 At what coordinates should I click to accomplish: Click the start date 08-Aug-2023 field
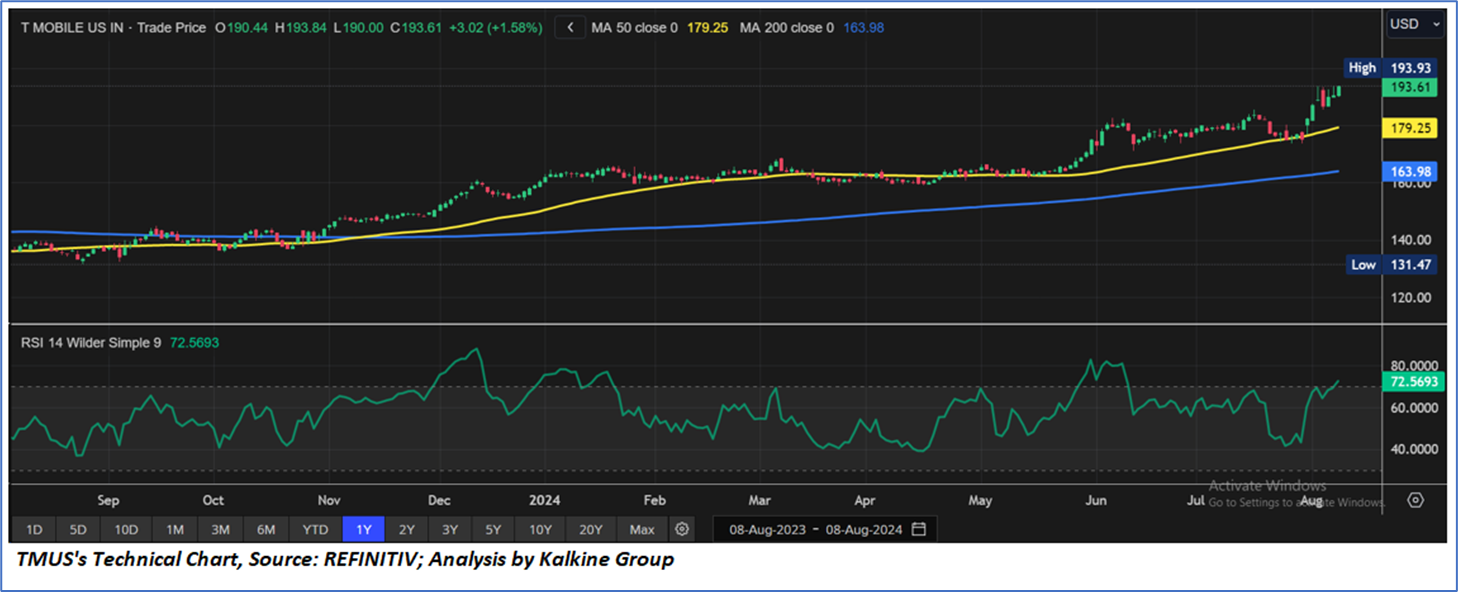766,529
